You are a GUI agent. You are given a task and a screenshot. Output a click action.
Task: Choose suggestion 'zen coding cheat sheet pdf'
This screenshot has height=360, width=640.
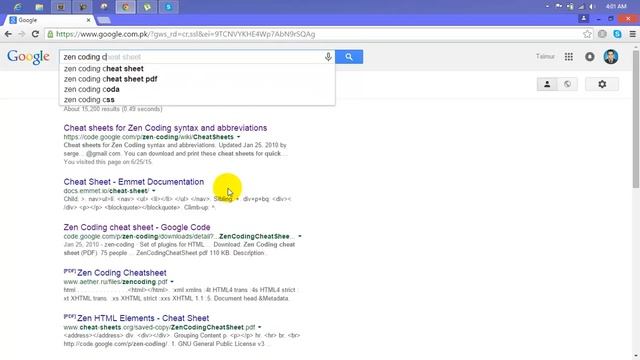111,79
